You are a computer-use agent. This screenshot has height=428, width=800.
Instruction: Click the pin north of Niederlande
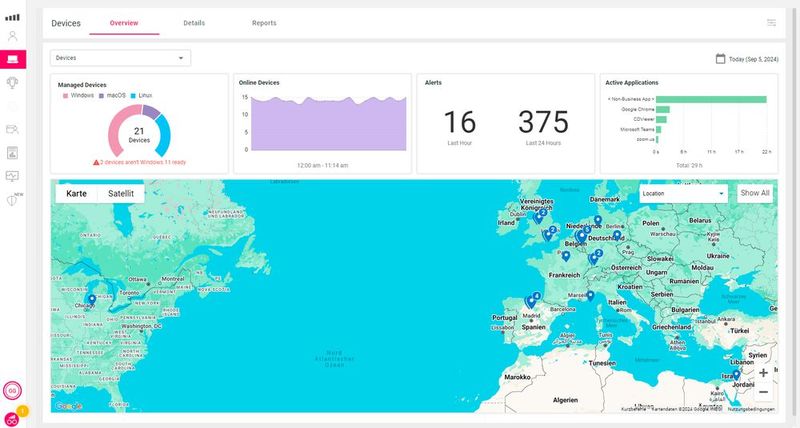pos(597,220)
